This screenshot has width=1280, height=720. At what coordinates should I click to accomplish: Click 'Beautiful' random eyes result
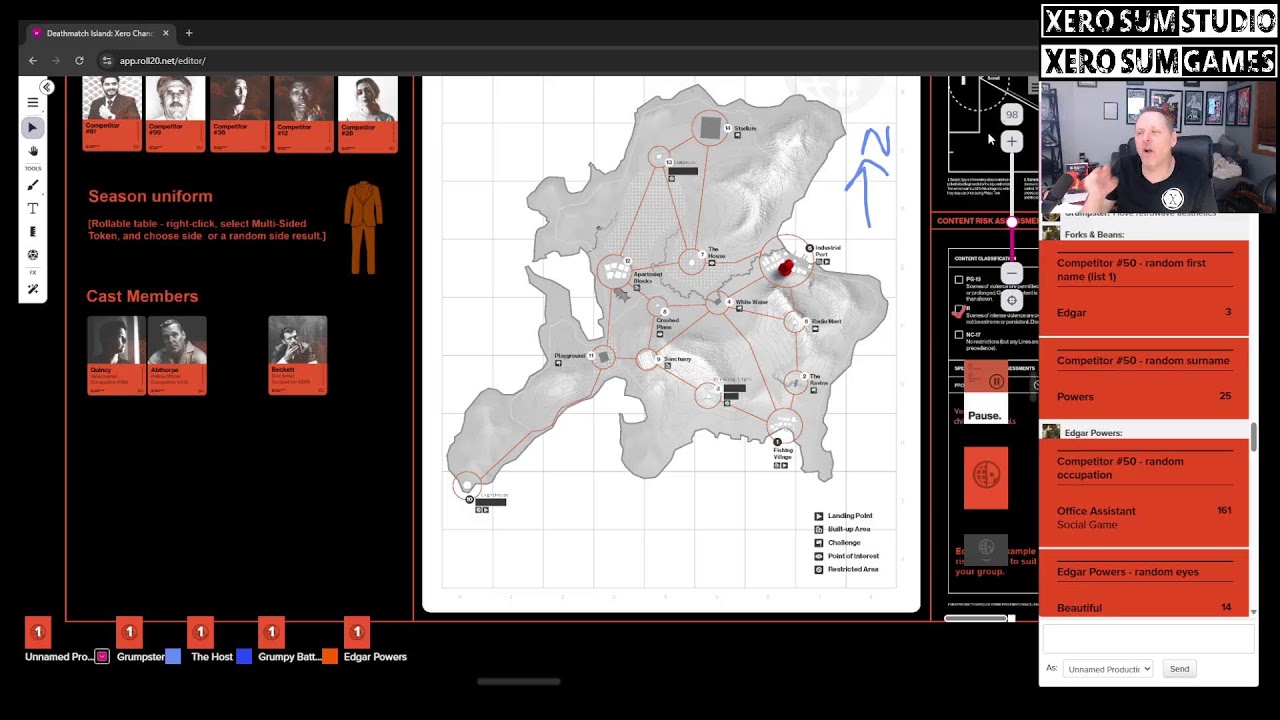pos(1079,608)
